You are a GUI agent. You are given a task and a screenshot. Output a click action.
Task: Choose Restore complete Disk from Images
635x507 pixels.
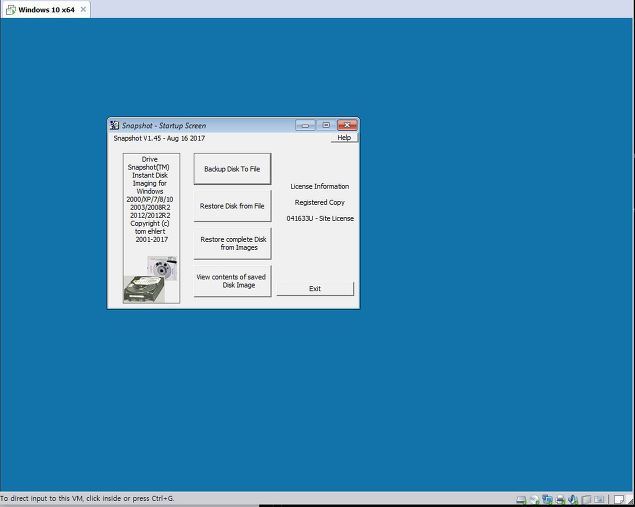coord(232,243)
